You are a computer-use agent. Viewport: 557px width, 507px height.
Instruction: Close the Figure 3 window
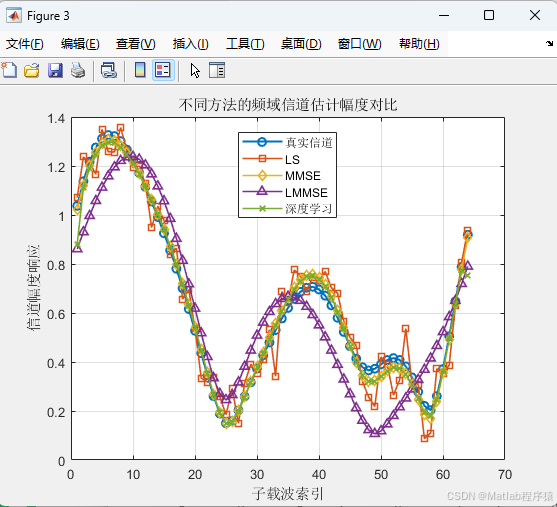coord(535,15)
